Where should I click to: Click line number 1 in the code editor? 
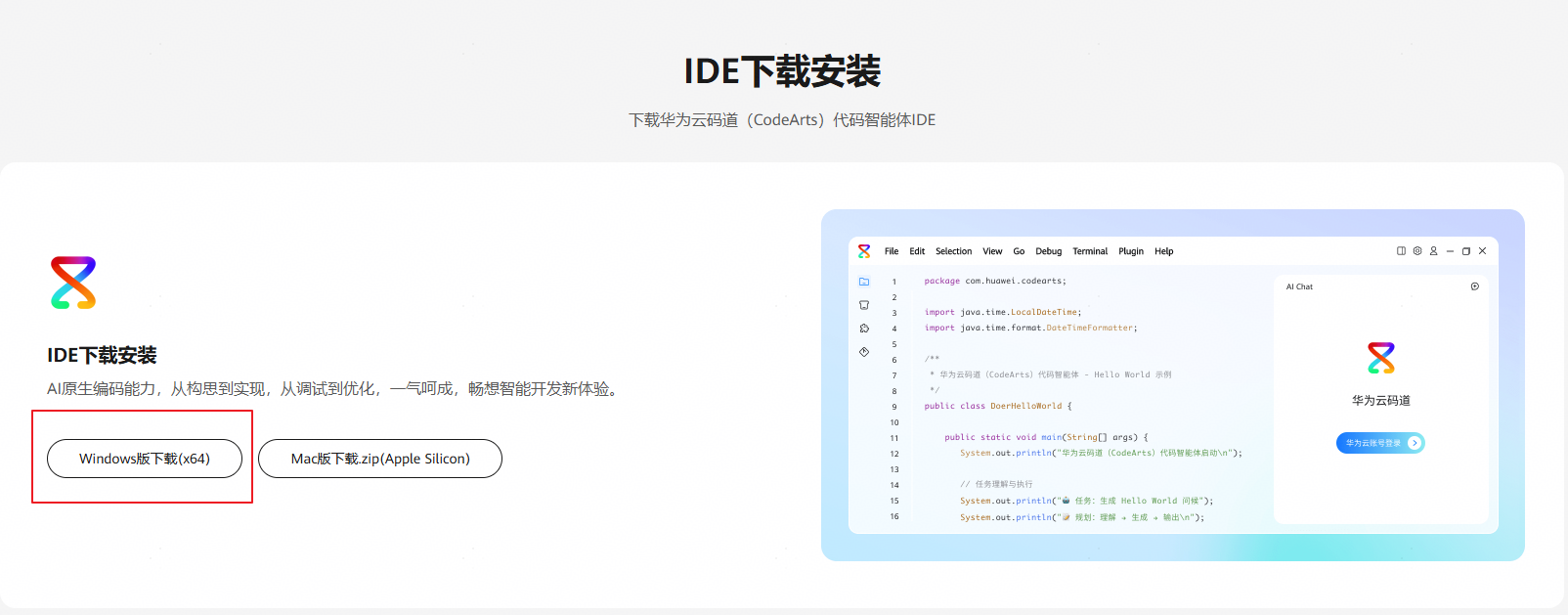click(894, 282)
